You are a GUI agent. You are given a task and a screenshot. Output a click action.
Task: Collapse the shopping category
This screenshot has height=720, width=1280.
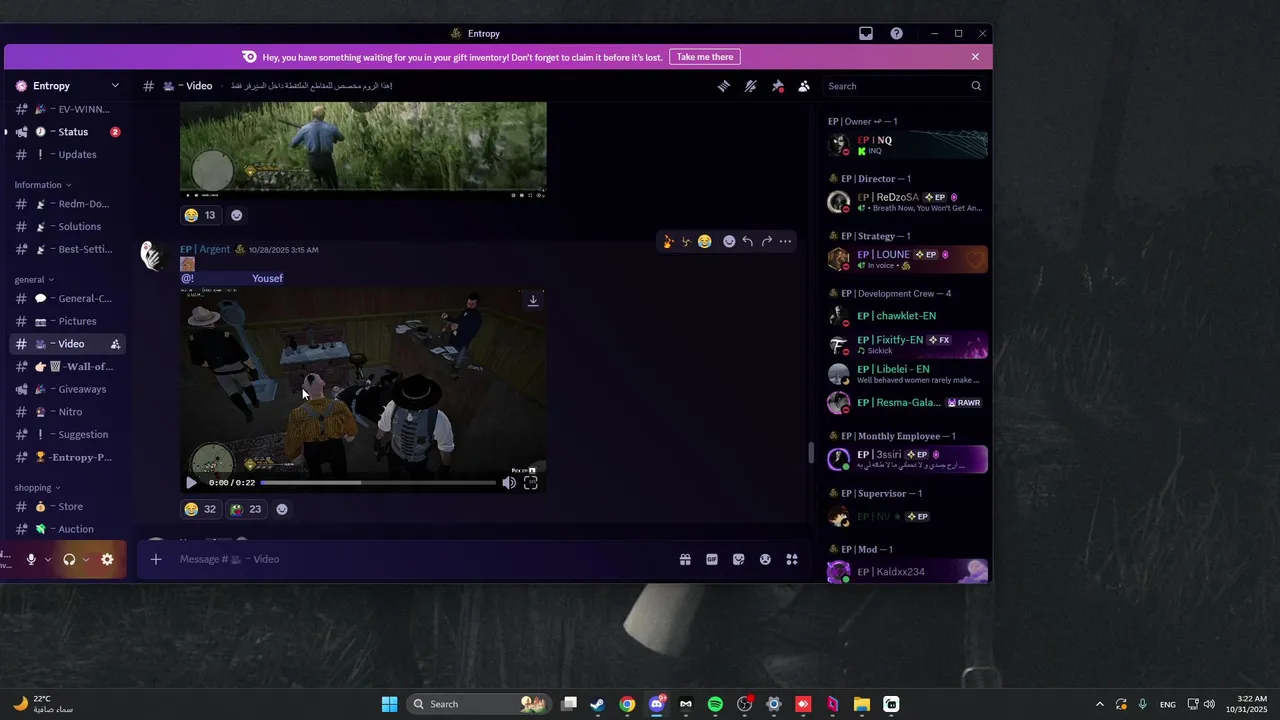(38, 488)
